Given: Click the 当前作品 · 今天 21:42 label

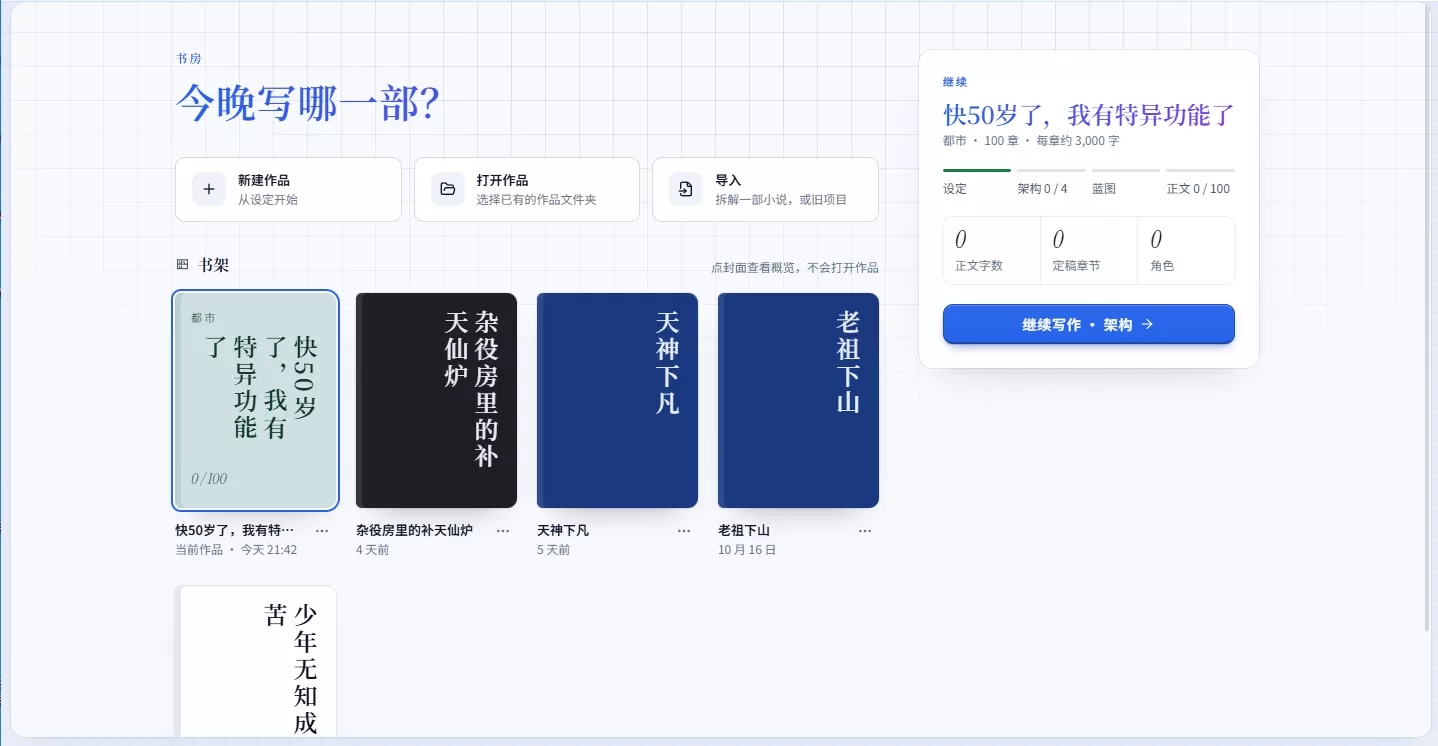Looking at the screenshot, I should point(236,550).
